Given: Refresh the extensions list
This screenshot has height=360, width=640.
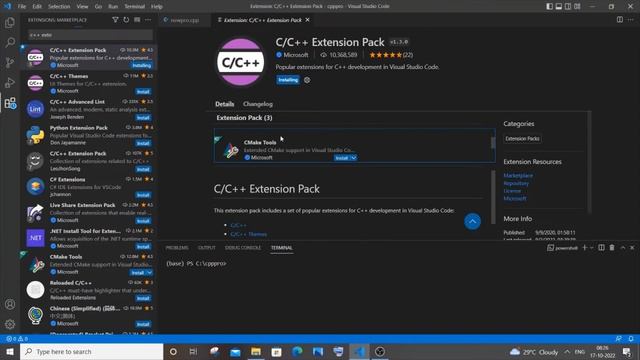Looking at the screenshot, I should tap(126, 20).
